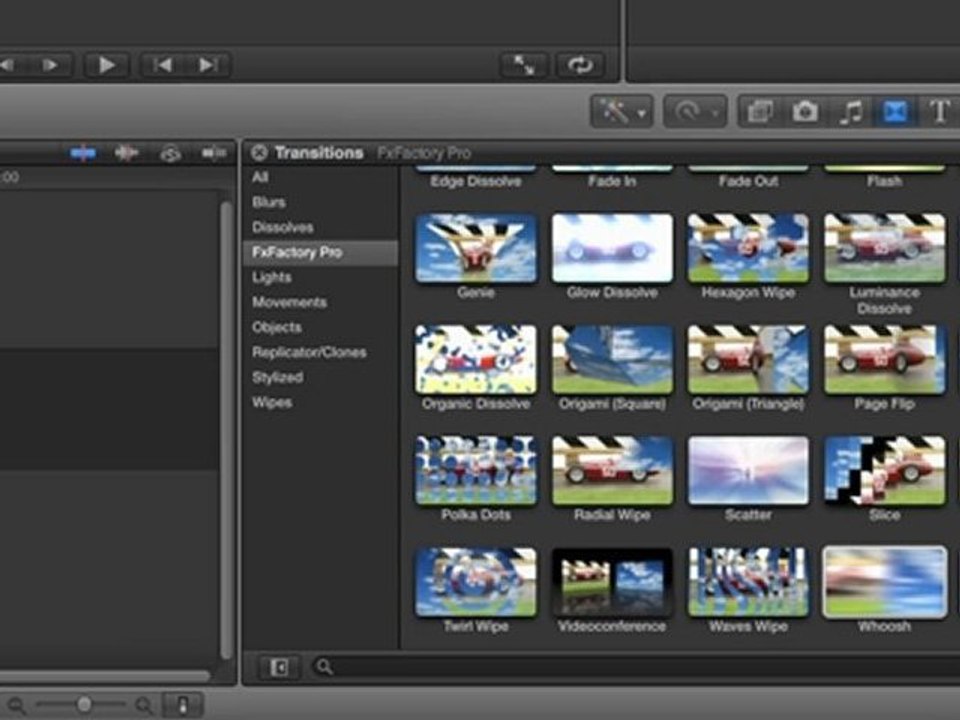This screenshot has width=960, height=720.
Task: Click the Fade In label
Action: [x=612, y=181]
